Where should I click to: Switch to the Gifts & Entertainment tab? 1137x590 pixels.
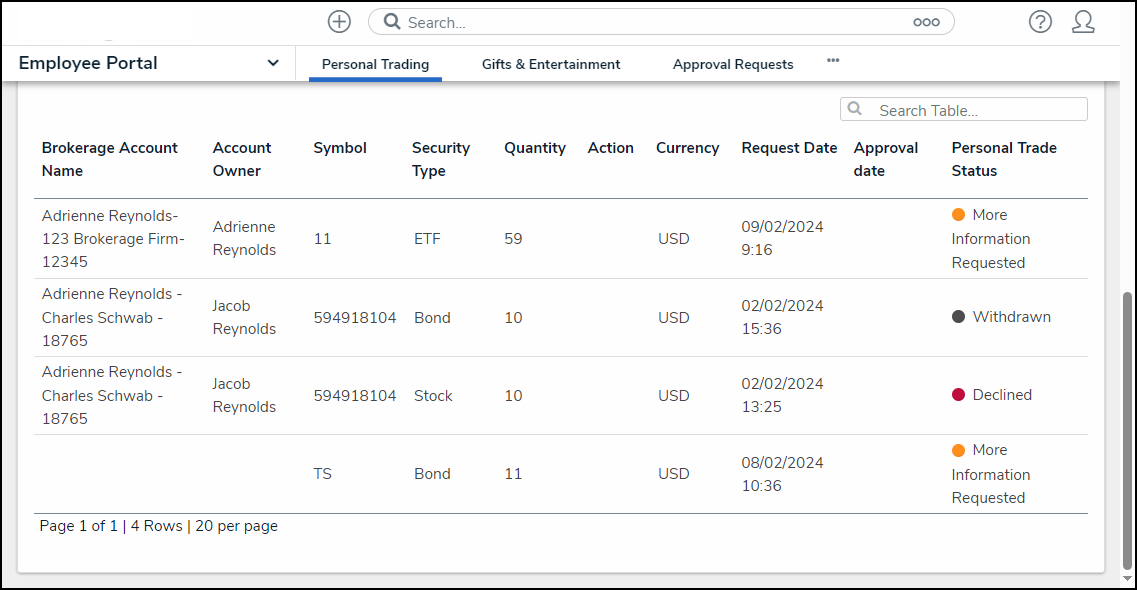point(550,64)
